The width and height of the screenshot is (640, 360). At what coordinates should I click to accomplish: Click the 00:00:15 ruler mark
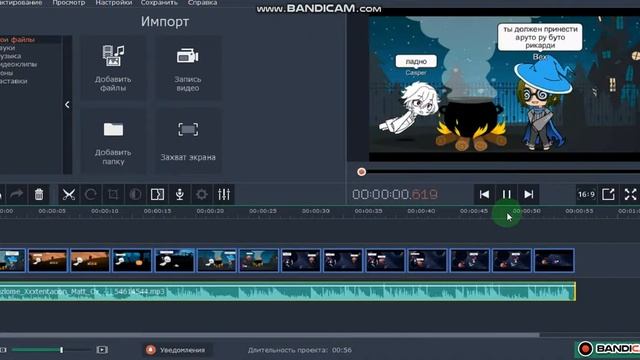point(158,211)
